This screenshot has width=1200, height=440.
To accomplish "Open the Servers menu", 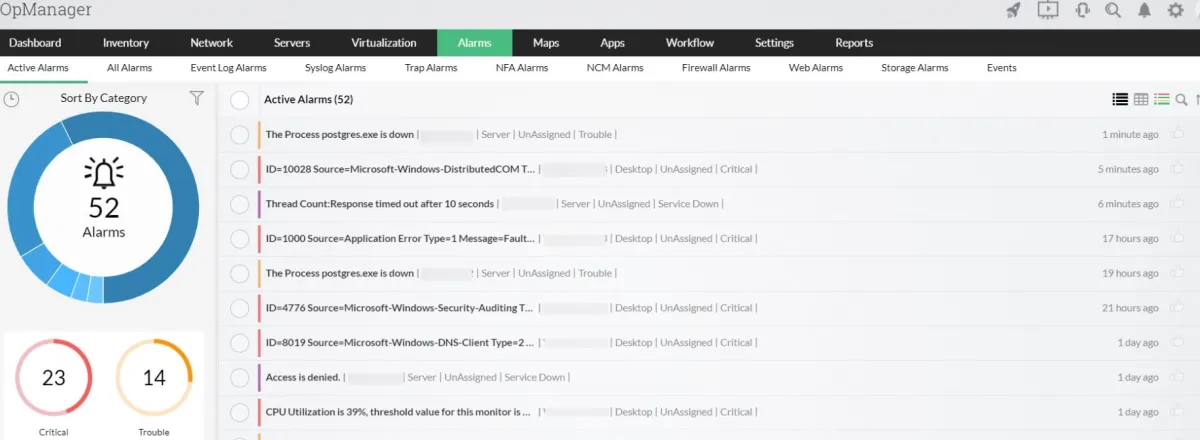I will click(x=292, y=43).
